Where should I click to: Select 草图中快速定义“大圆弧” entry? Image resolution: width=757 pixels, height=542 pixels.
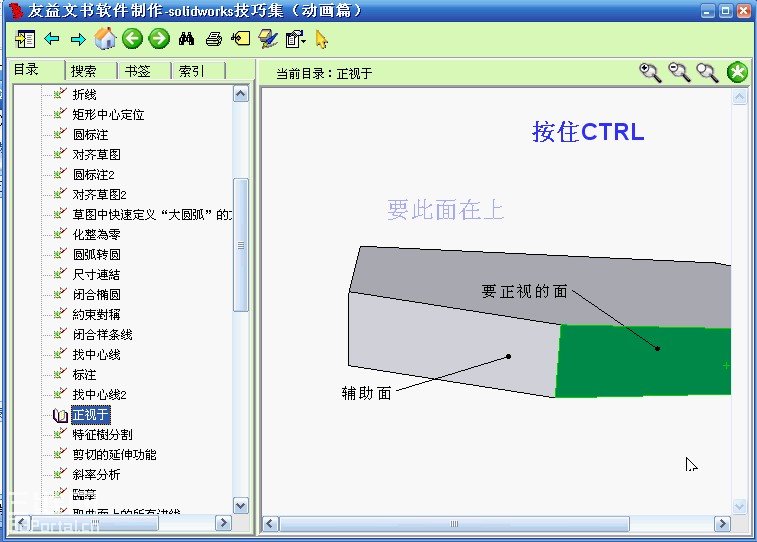[x=152, y=214]
